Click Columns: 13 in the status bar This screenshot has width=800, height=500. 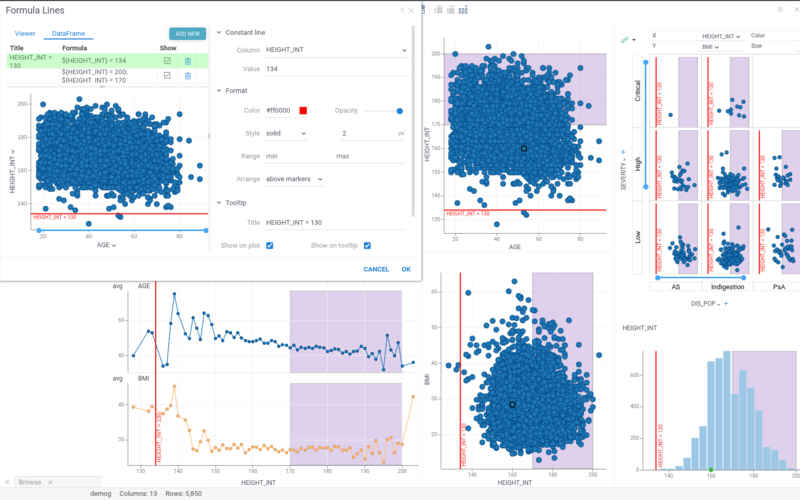click(138, 494)
